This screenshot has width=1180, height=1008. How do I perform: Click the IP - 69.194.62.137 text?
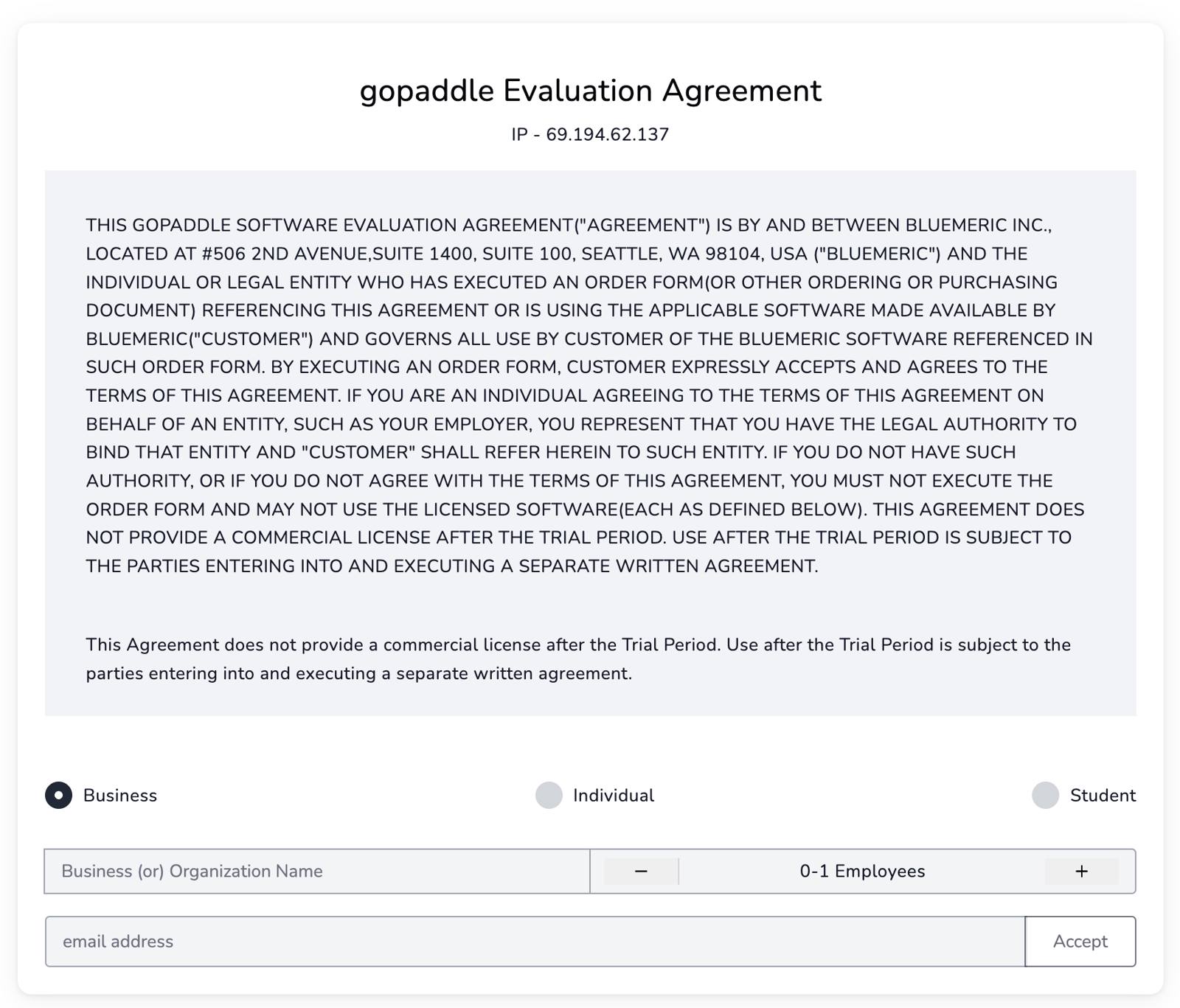click(x=590, y=134)
